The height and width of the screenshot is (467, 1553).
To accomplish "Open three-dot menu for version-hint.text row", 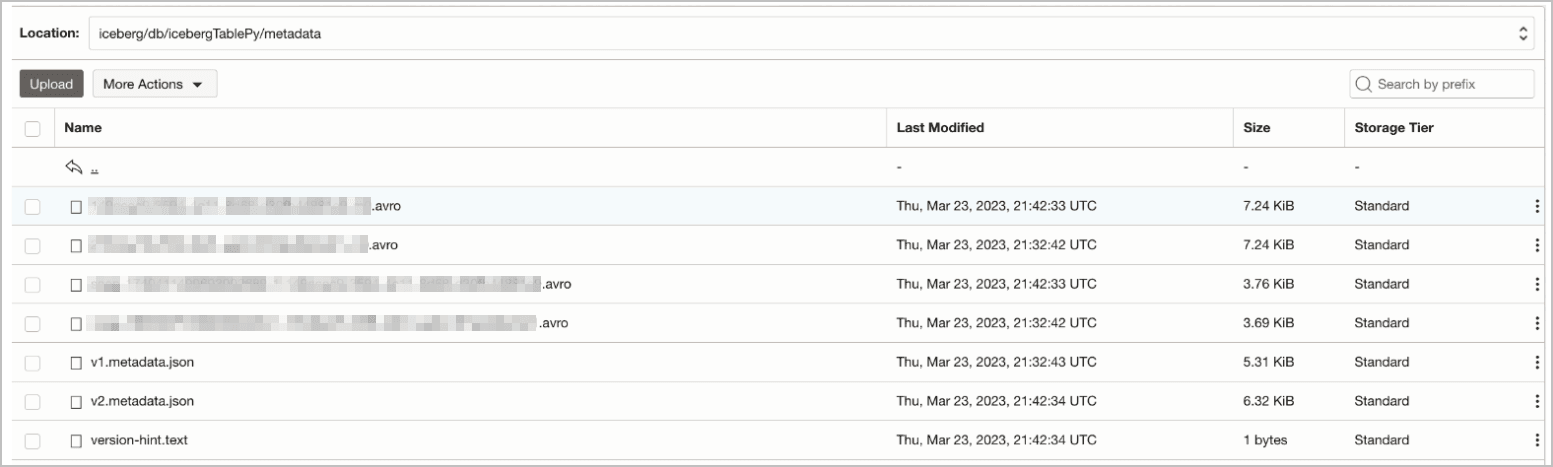I will (x=1536, y=440).
